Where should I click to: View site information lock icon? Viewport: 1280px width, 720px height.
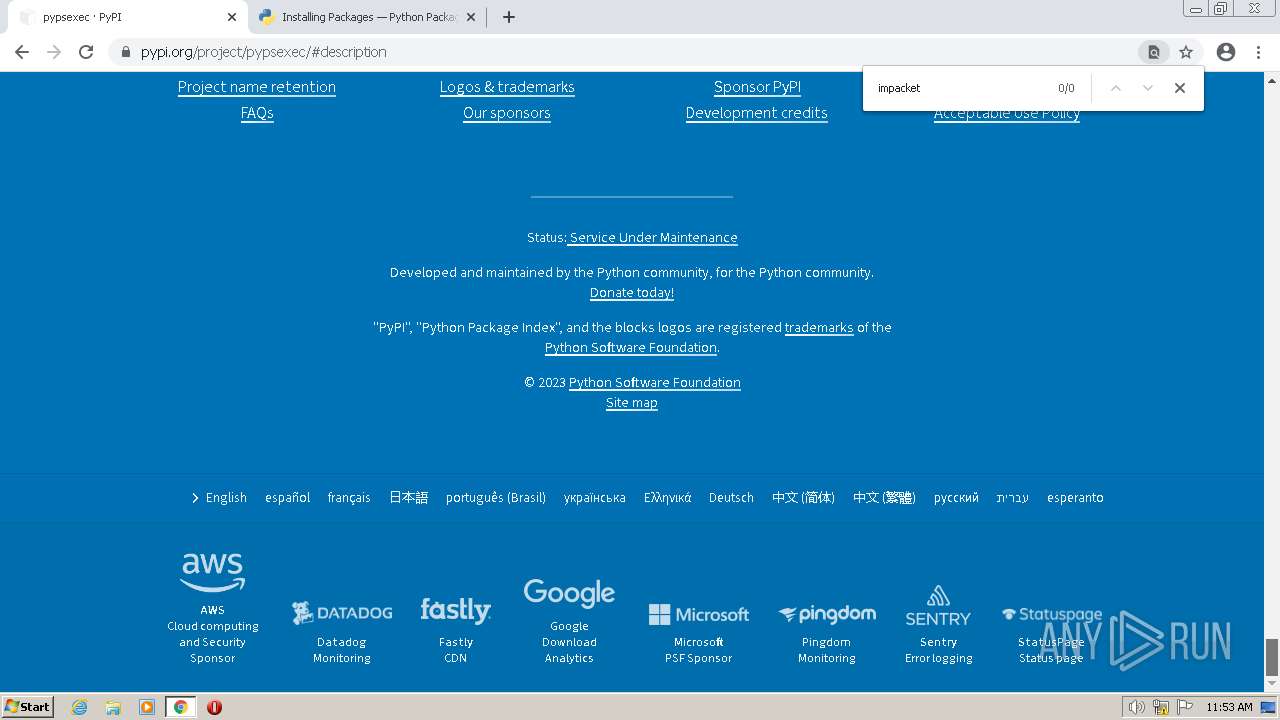[125, 52]
